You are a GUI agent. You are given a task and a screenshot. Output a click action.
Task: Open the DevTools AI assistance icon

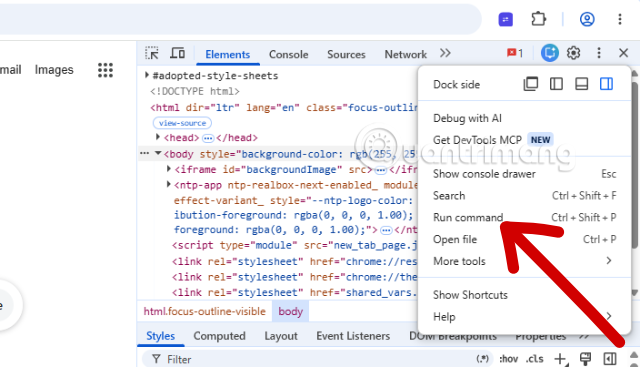[x=549, y=53]
